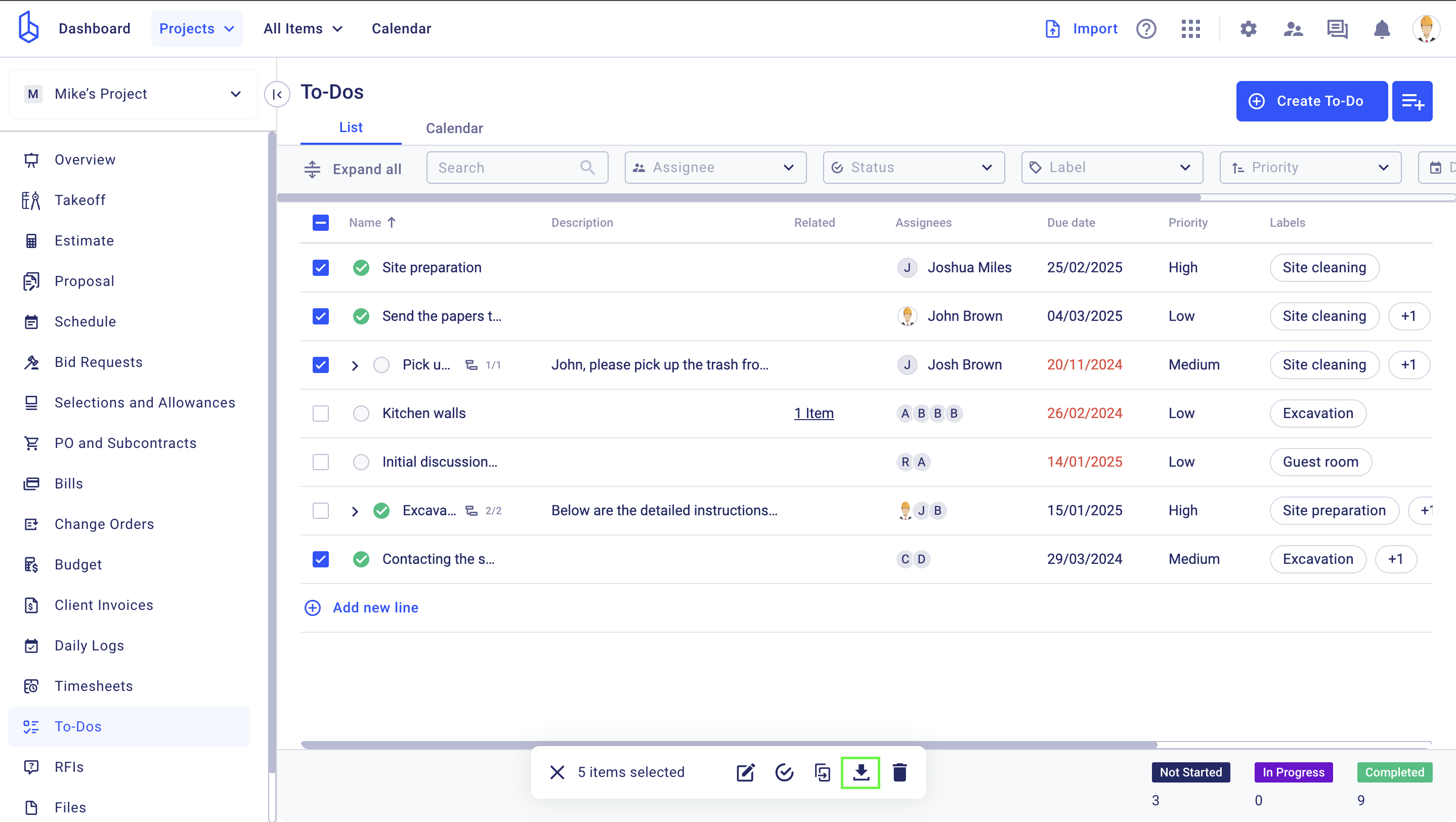Viewport: 1456px width, 822px height.
Task: Open Schedule in the sidebar
Action: coord(129,322)
